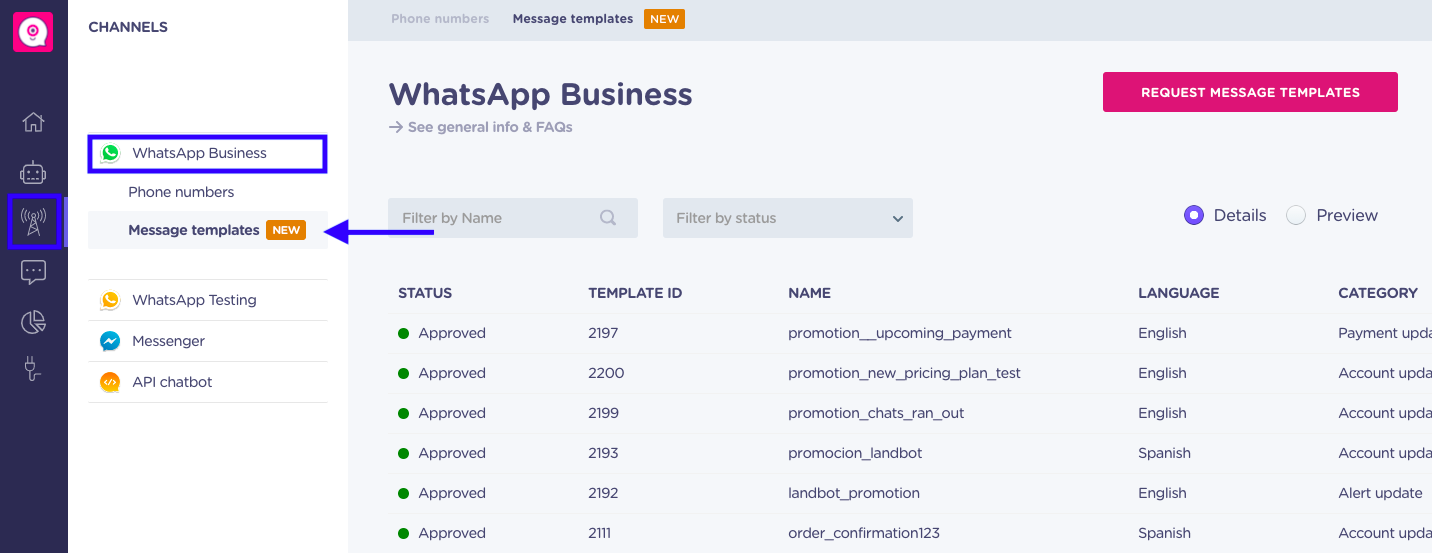Image resolution: width=1432 pixels, height=553 pixels.
Task: Click the STATUS column header
Action: 425,293
